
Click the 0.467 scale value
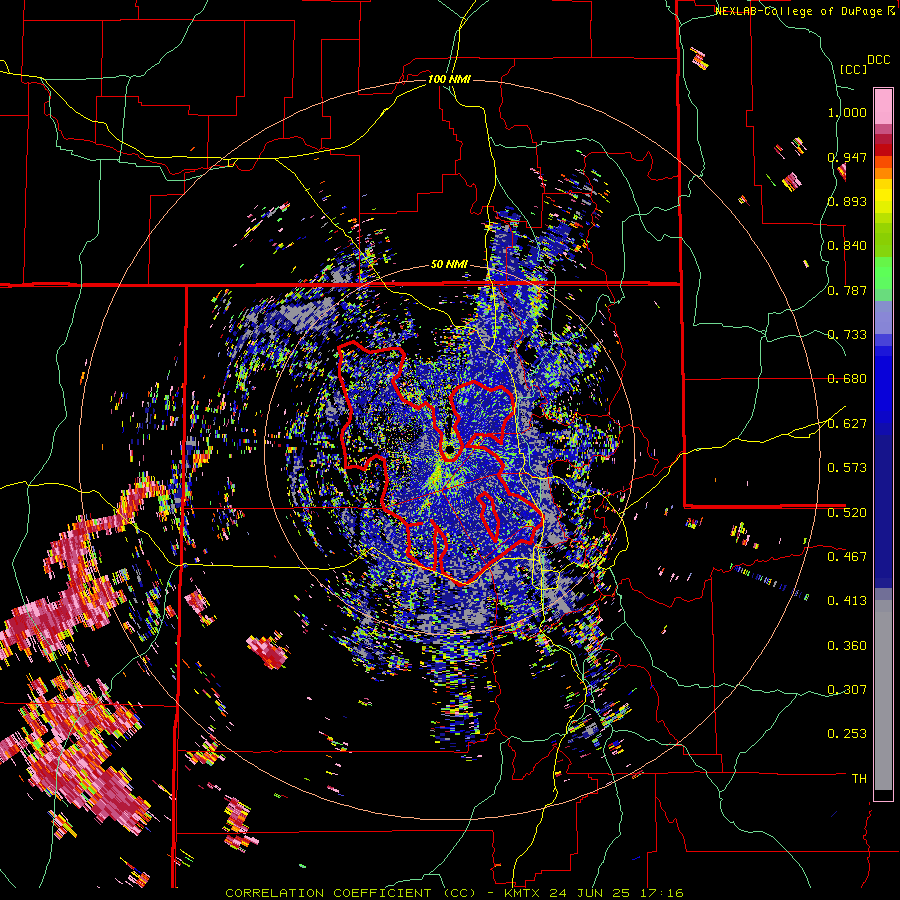pyautogui.click(x=847, y=557)
